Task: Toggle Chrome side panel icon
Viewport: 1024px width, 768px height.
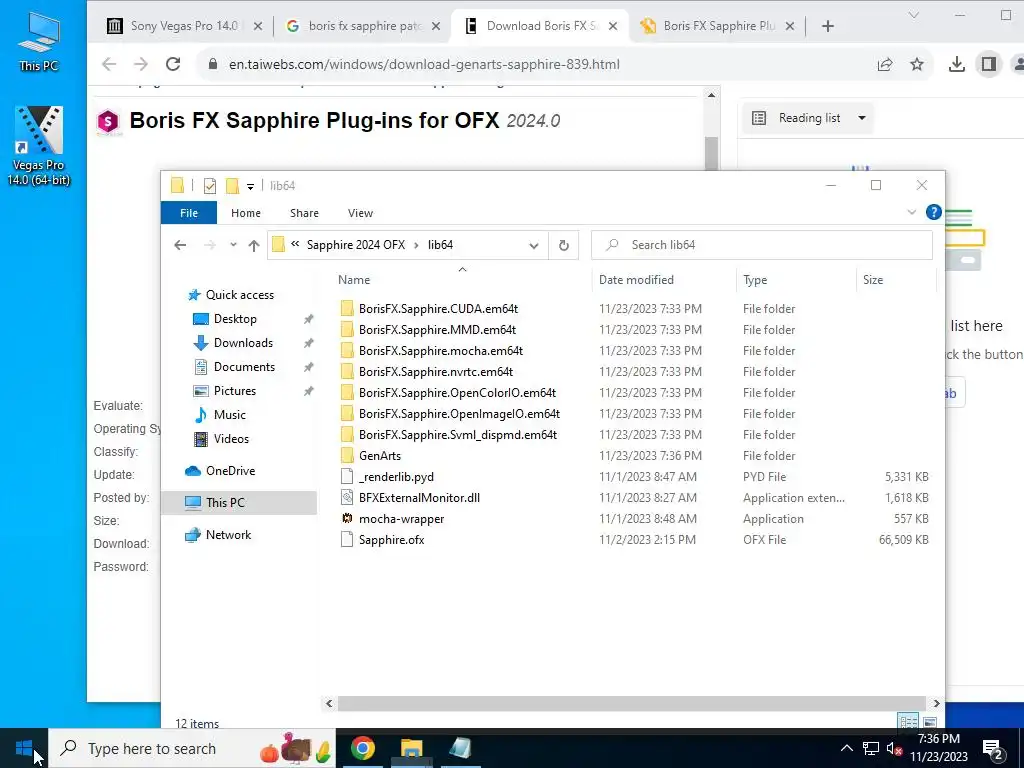Action: 989,64
